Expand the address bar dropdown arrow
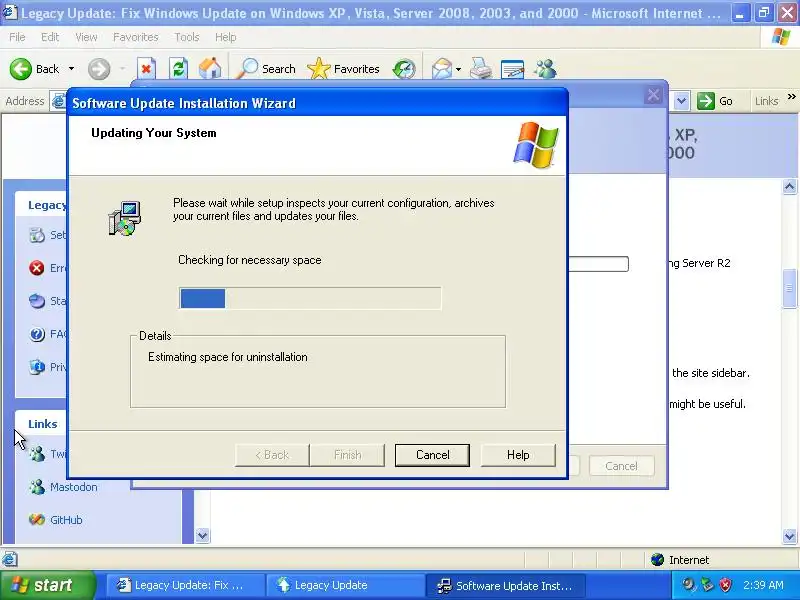The height and width of the screenshot is (600, 800). (681, 101)
